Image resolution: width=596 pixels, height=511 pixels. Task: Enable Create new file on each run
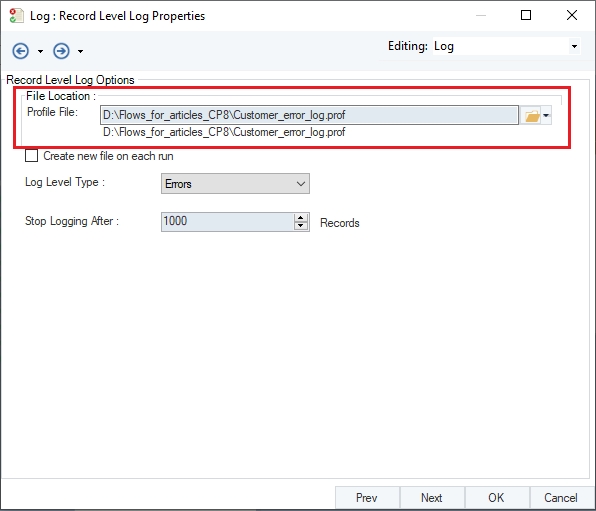click(32, 156)
